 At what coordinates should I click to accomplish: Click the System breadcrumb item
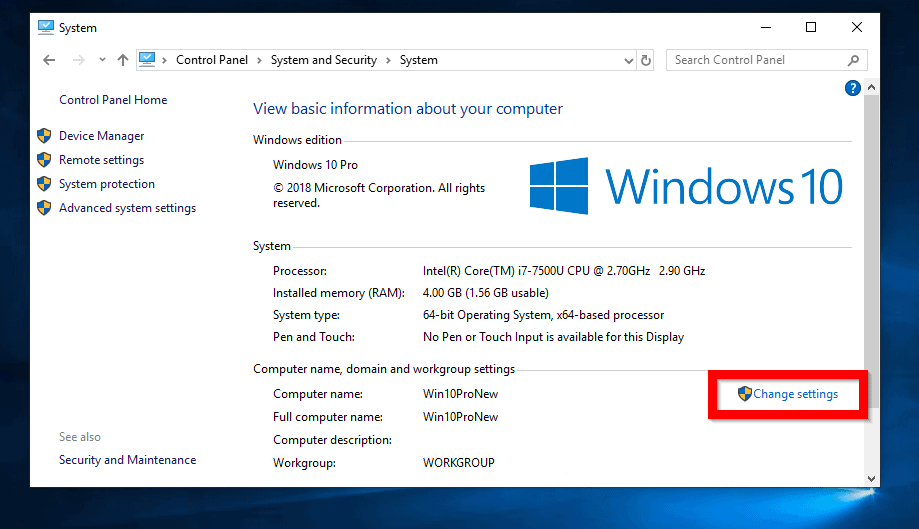click(x=418, y=60)
